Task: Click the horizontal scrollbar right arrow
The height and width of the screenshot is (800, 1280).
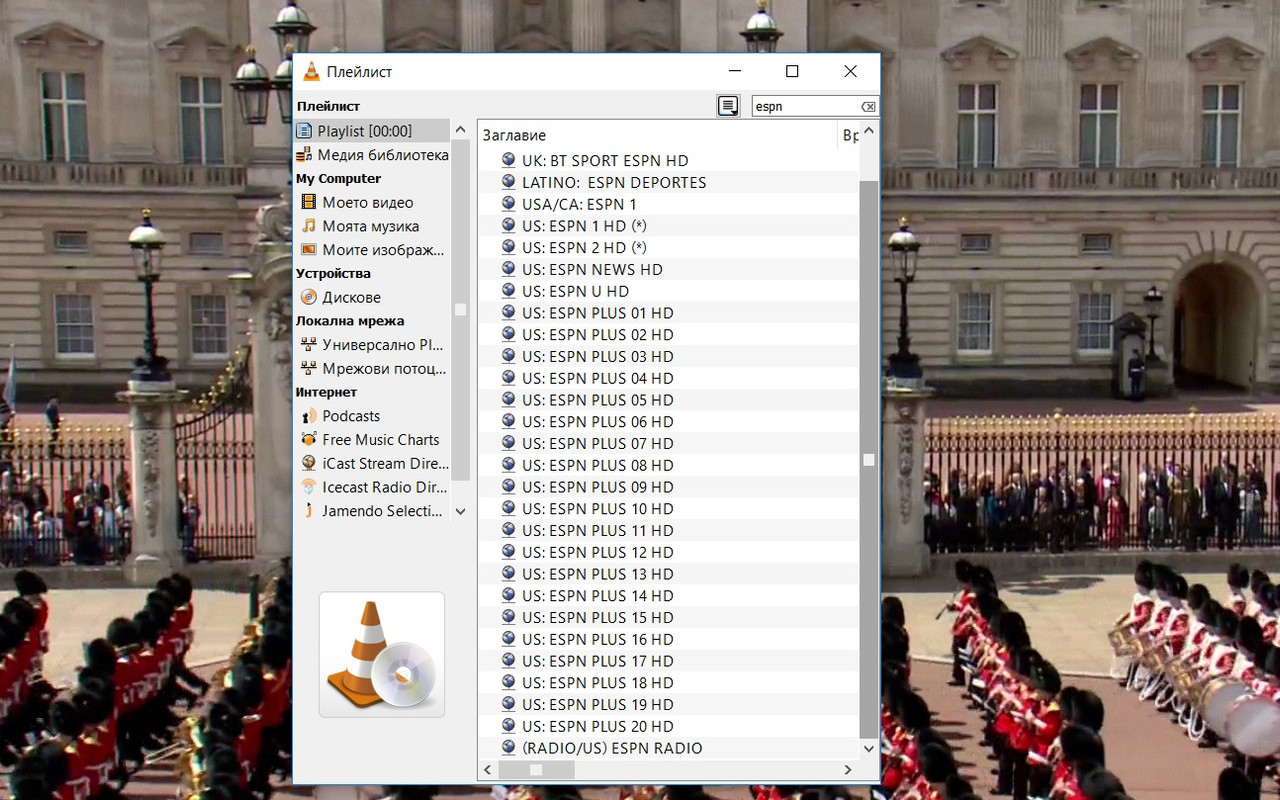Action: (x=848, y=770)
